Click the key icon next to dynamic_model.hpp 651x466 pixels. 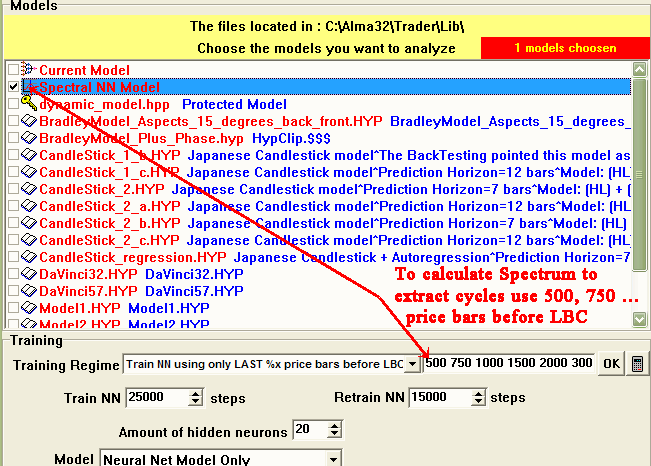click(29, 104)
